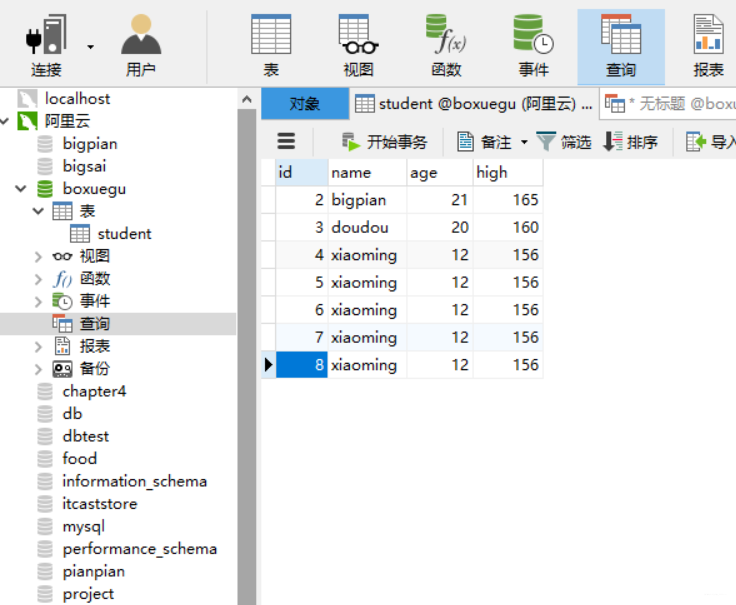Select the information_schema database
Screen dimensions: 736x605
click(x=134, y=481)
